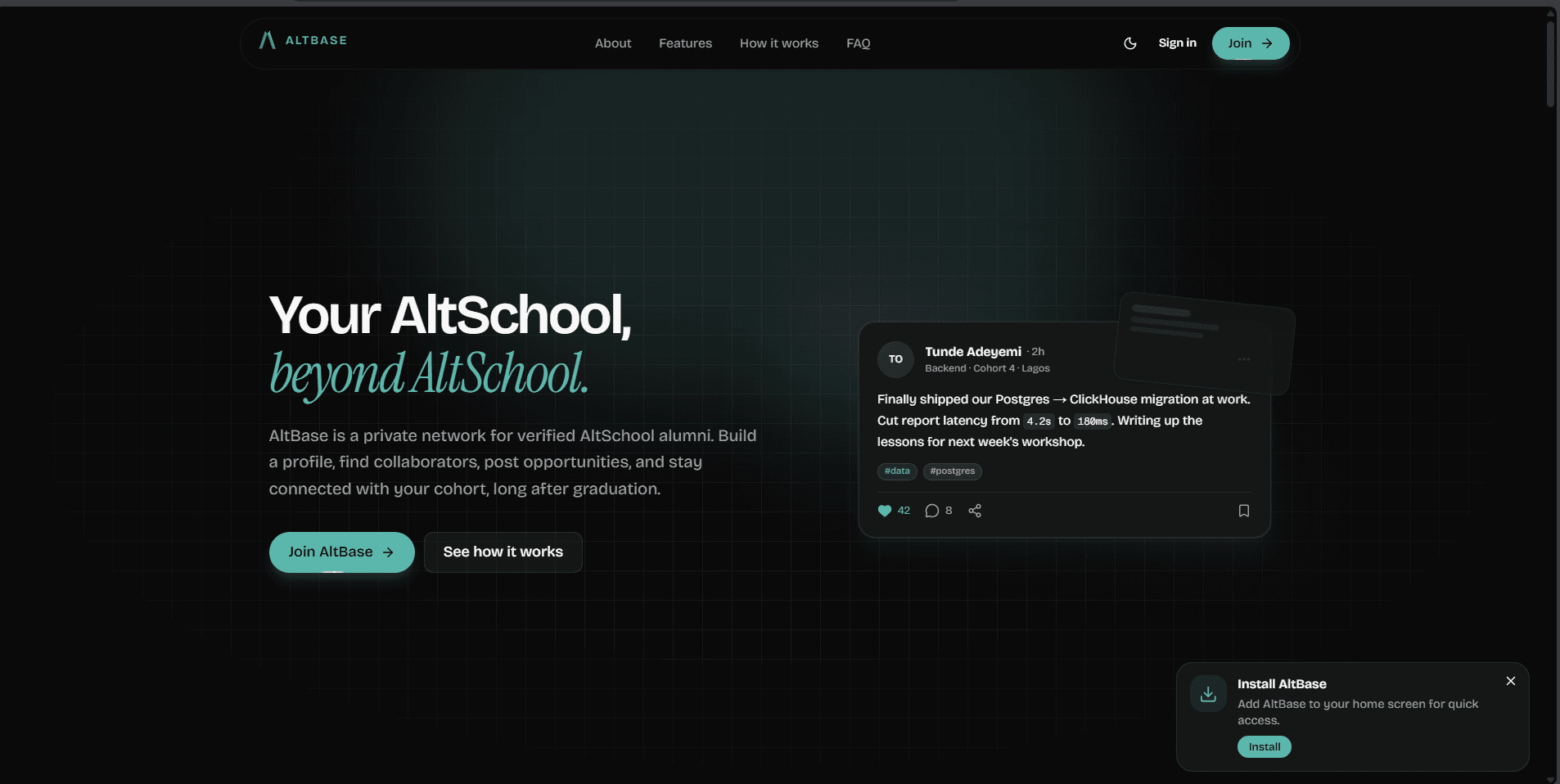Image resolution: width=1560 pixels, height=784 pixels.
Task: Click the #data tag
Action: [x=897, y=471]
